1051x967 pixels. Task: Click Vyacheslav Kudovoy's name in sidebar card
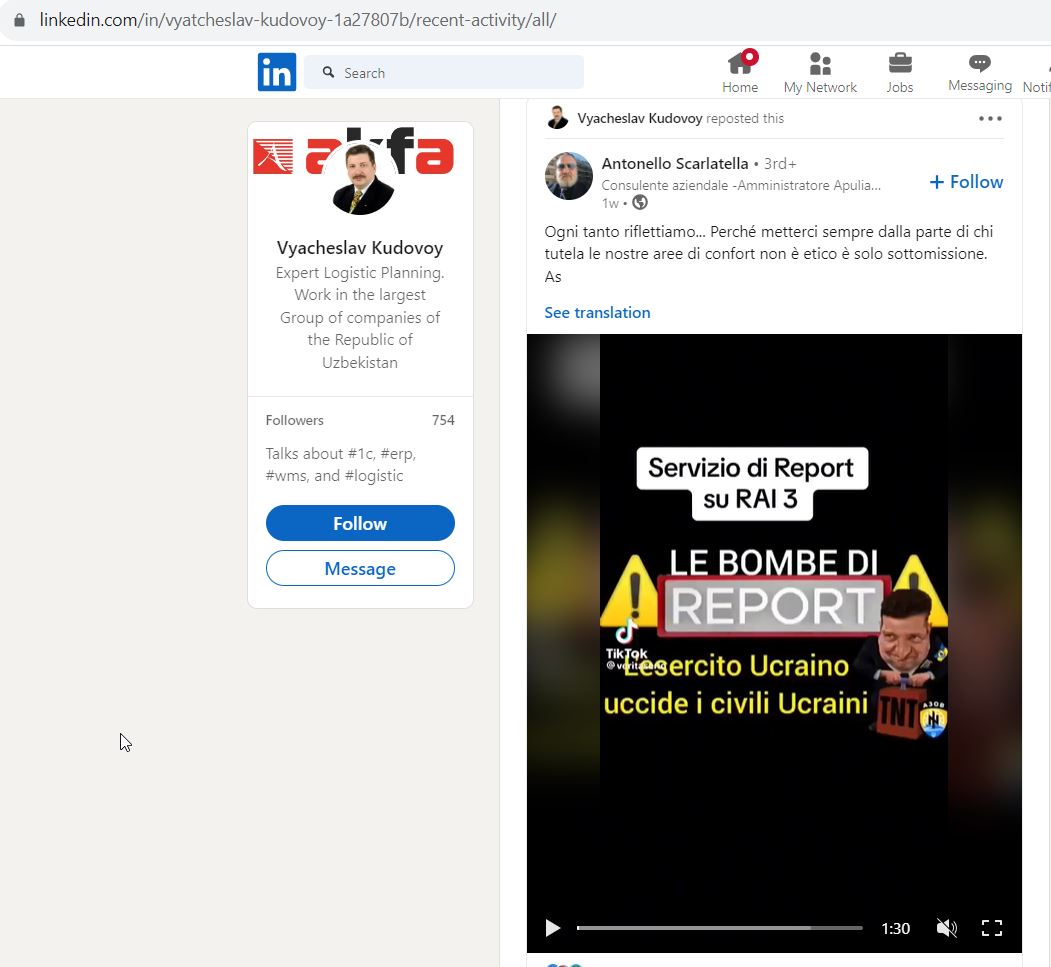pos(360,248)
